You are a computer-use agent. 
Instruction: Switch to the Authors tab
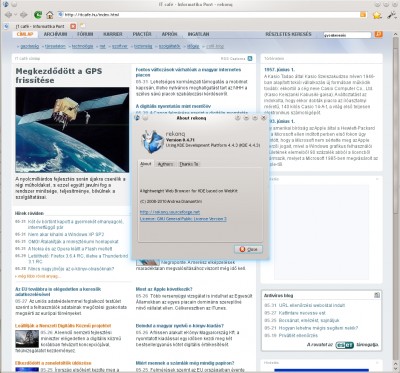165,164
